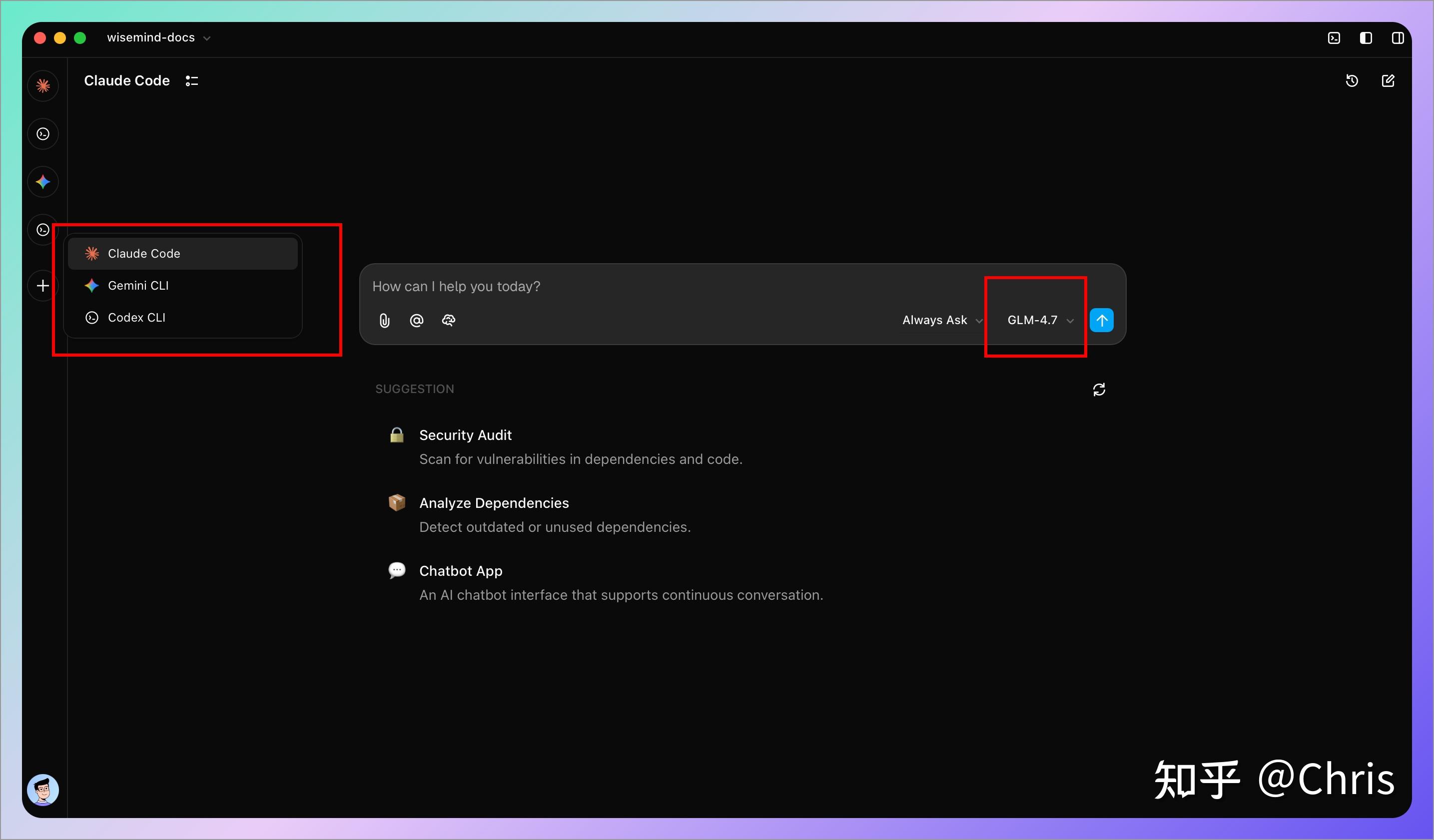Refresh suggestions with circular arrows icon
1434x840 pixels.
1099,390
